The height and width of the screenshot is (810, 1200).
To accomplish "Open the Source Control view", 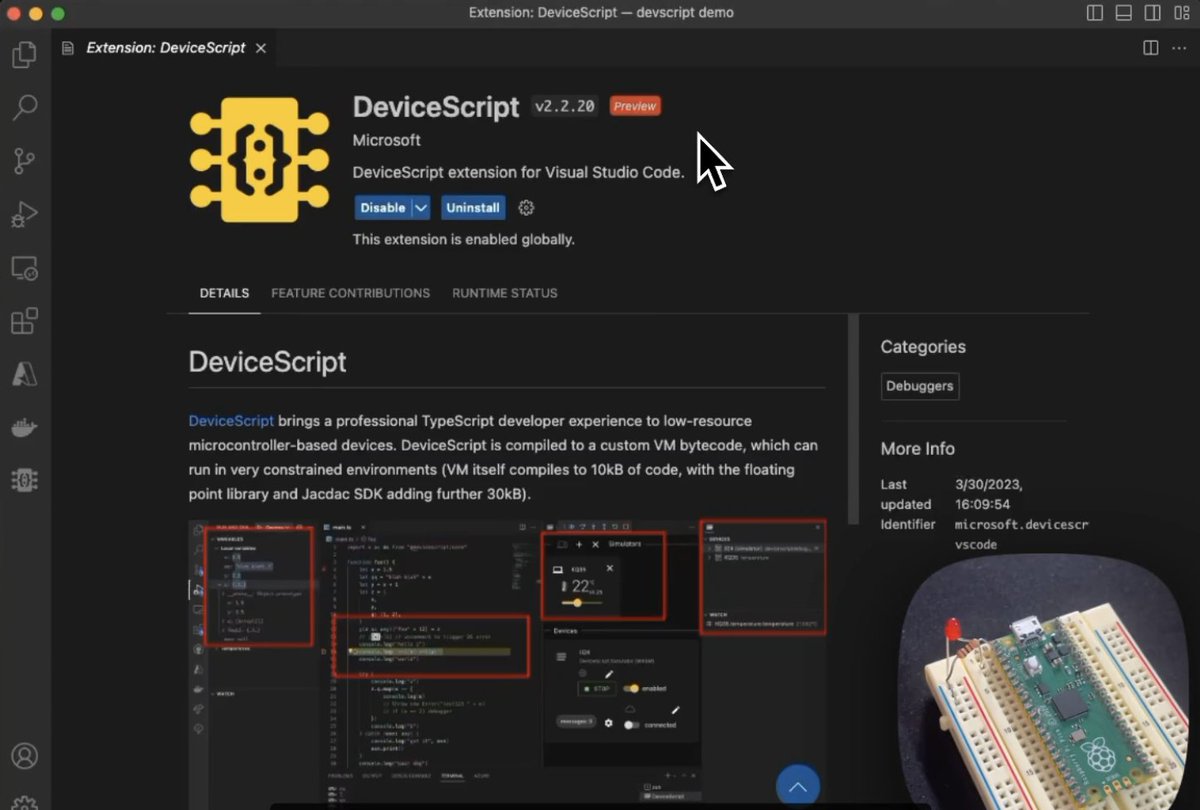I will [x=24, y=161].
